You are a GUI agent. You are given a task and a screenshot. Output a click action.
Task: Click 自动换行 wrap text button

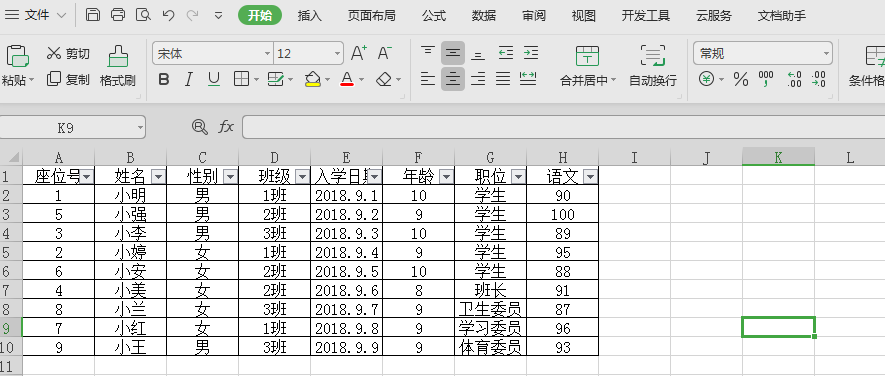point(653,66)
